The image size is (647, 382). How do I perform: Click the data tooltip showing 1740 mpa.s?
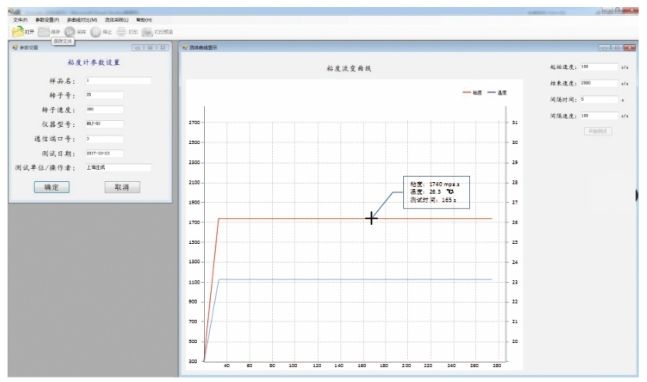pyautogui.click(x=436, y=192)
